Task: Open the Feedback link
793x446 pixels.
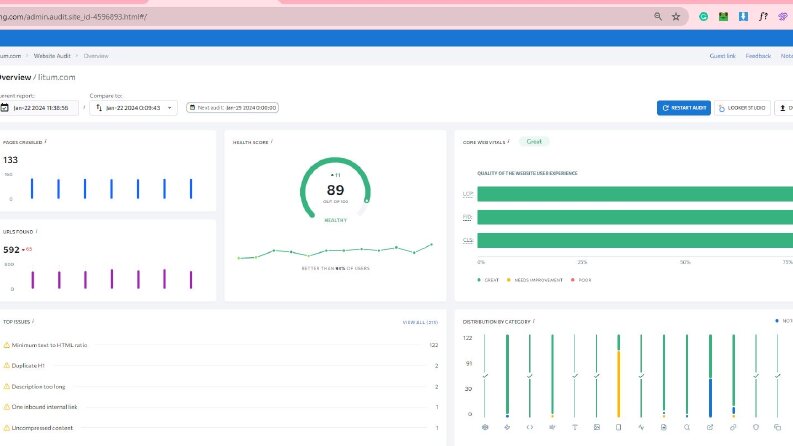Action: (758, 56)
